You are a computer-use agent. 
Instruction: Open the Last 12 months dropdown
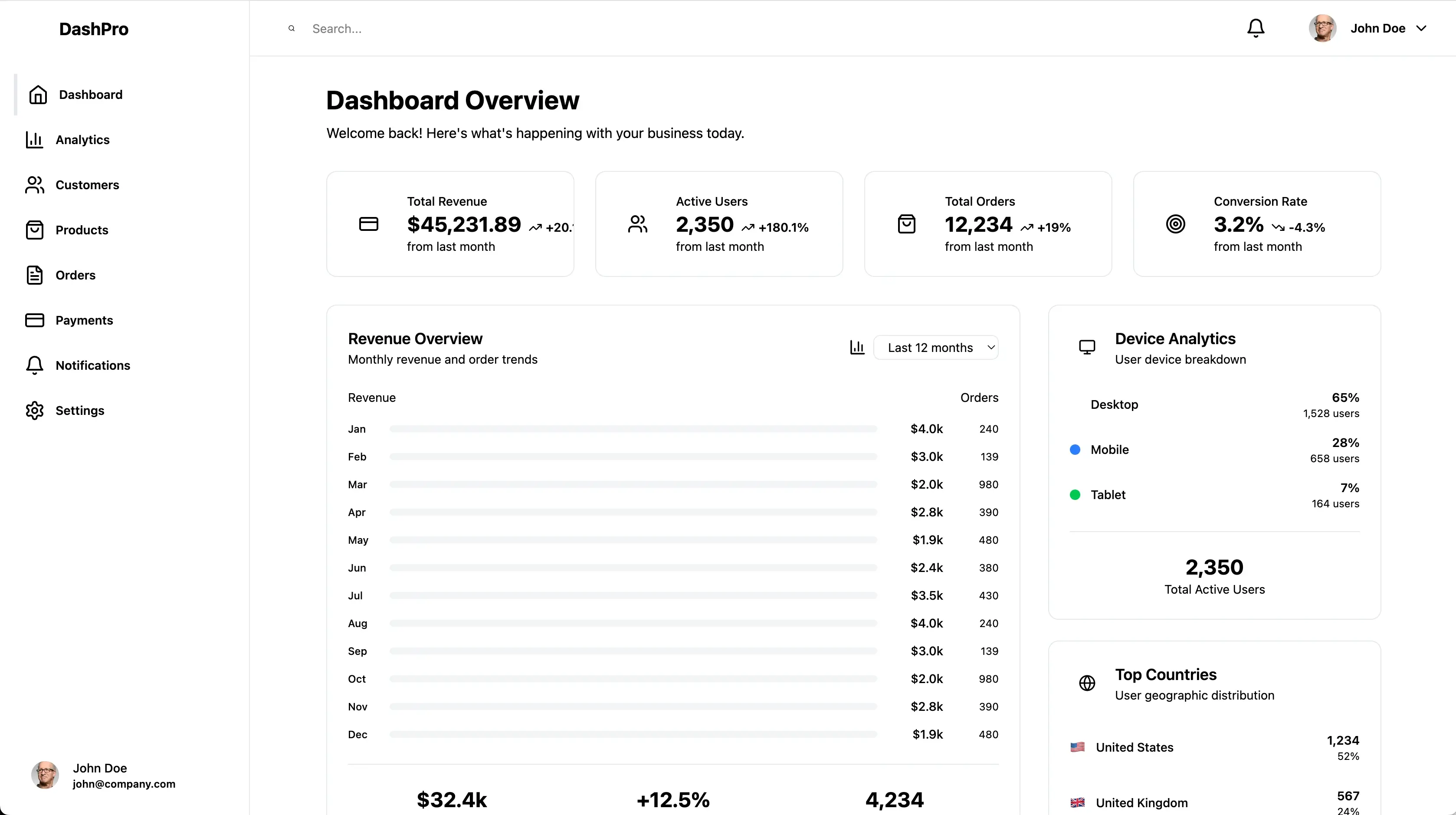tap(936, 347)
